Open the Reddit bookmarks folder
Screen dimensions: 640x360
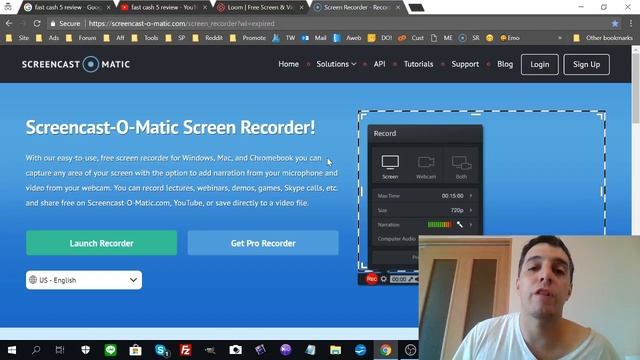208,38
